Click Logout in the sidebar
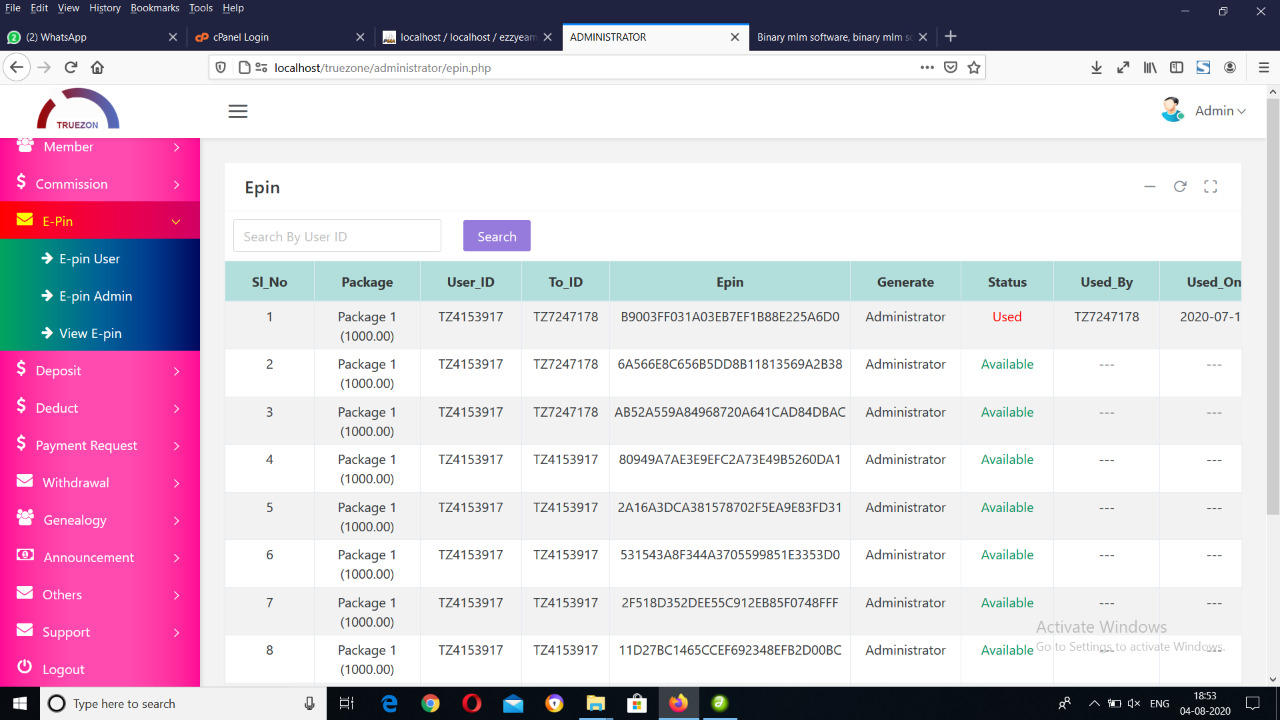1280x720 pixels. [63, 669]
